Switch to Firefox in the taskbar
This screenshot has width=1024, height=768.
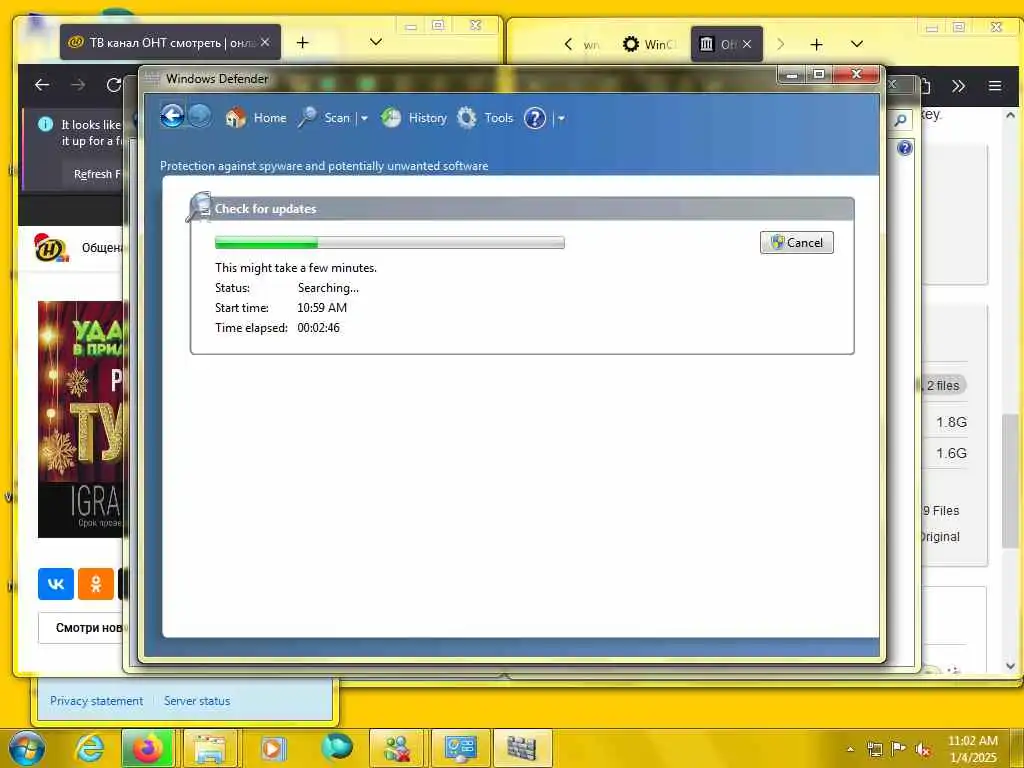click(x=148, y=748)
